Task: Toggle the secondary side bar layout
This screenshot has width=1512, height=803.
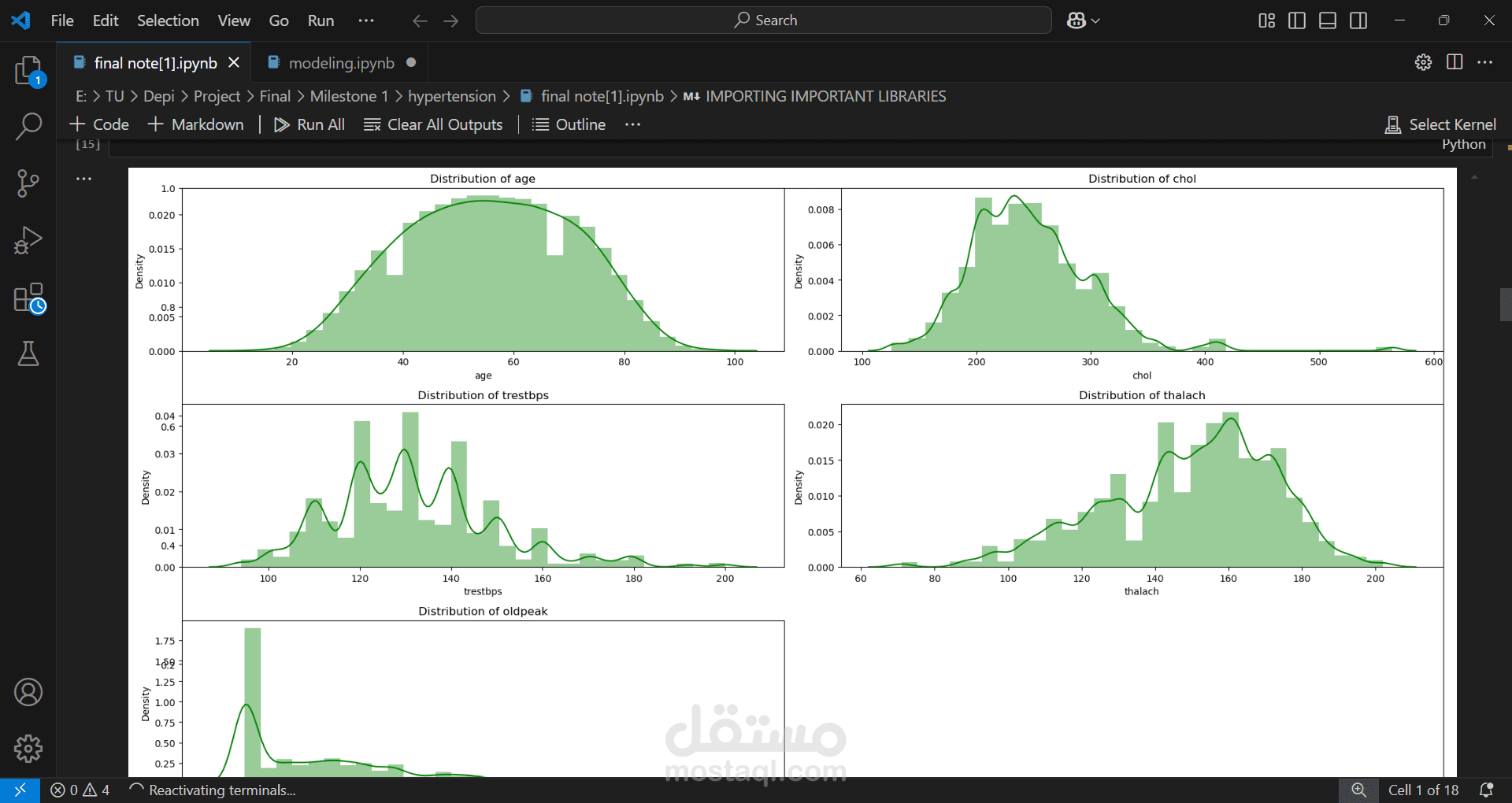Action: click(1358, 20)
